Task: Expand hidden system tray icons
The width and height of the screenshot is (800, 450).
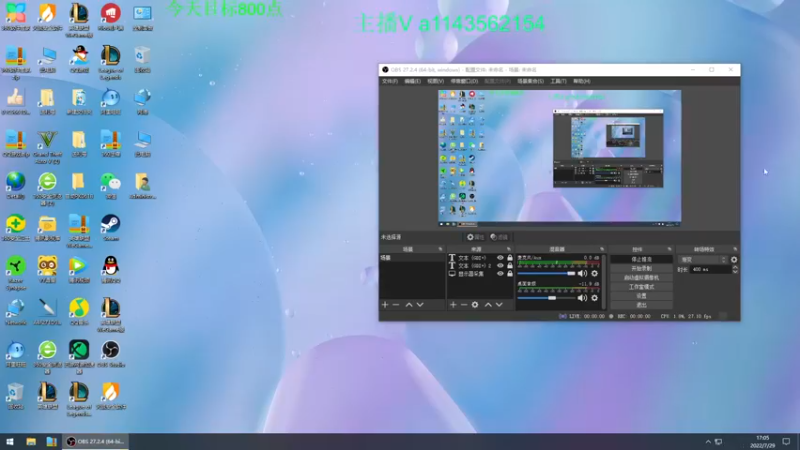Action: coord(708,442)
